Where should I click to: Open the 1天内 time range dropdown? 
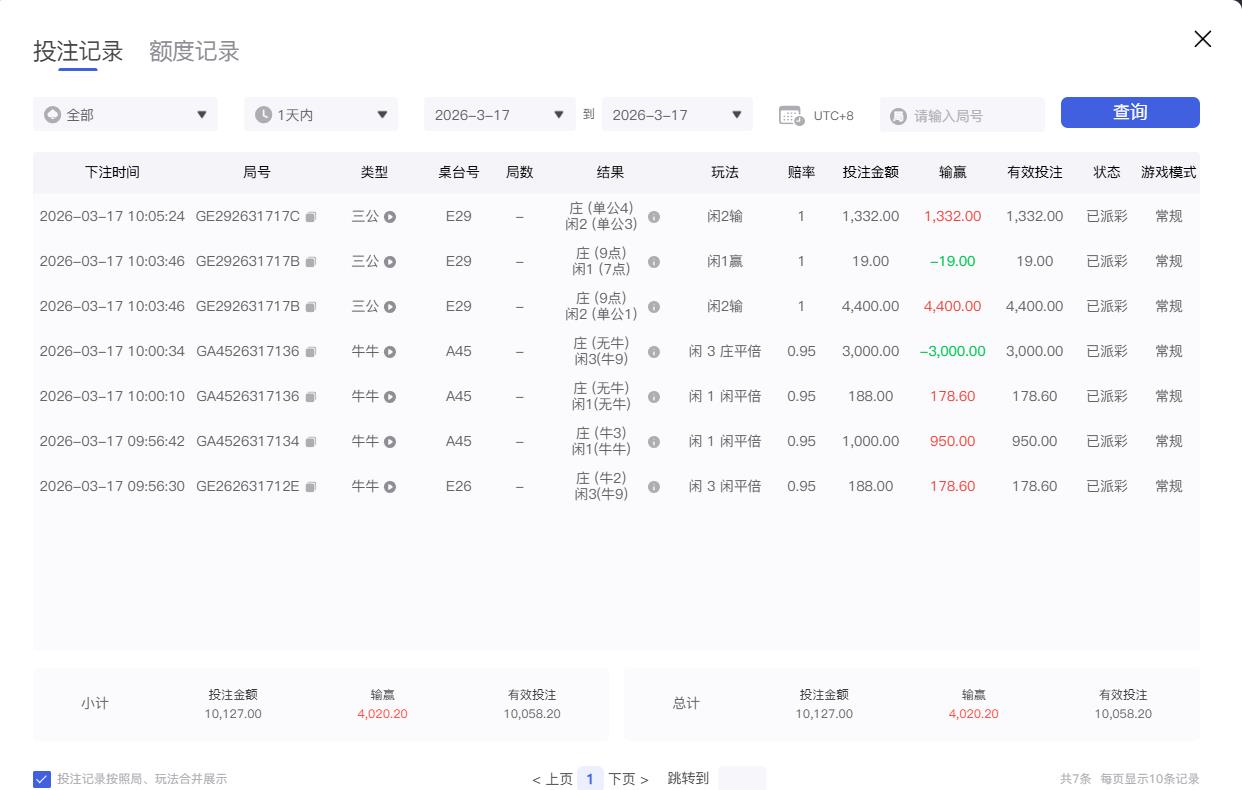321,115
